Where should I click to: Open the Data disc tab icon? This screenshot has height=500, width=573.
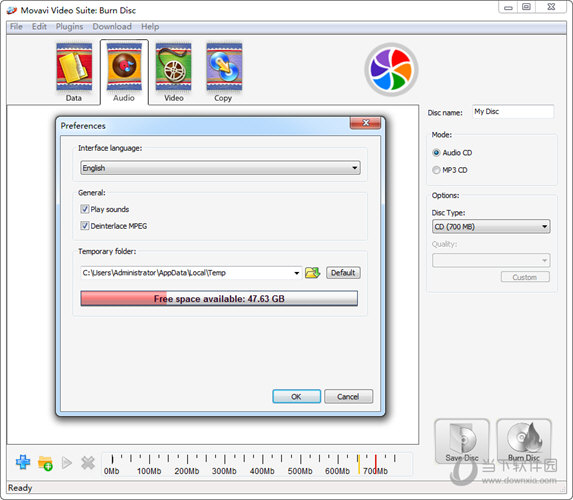(74, 67)
